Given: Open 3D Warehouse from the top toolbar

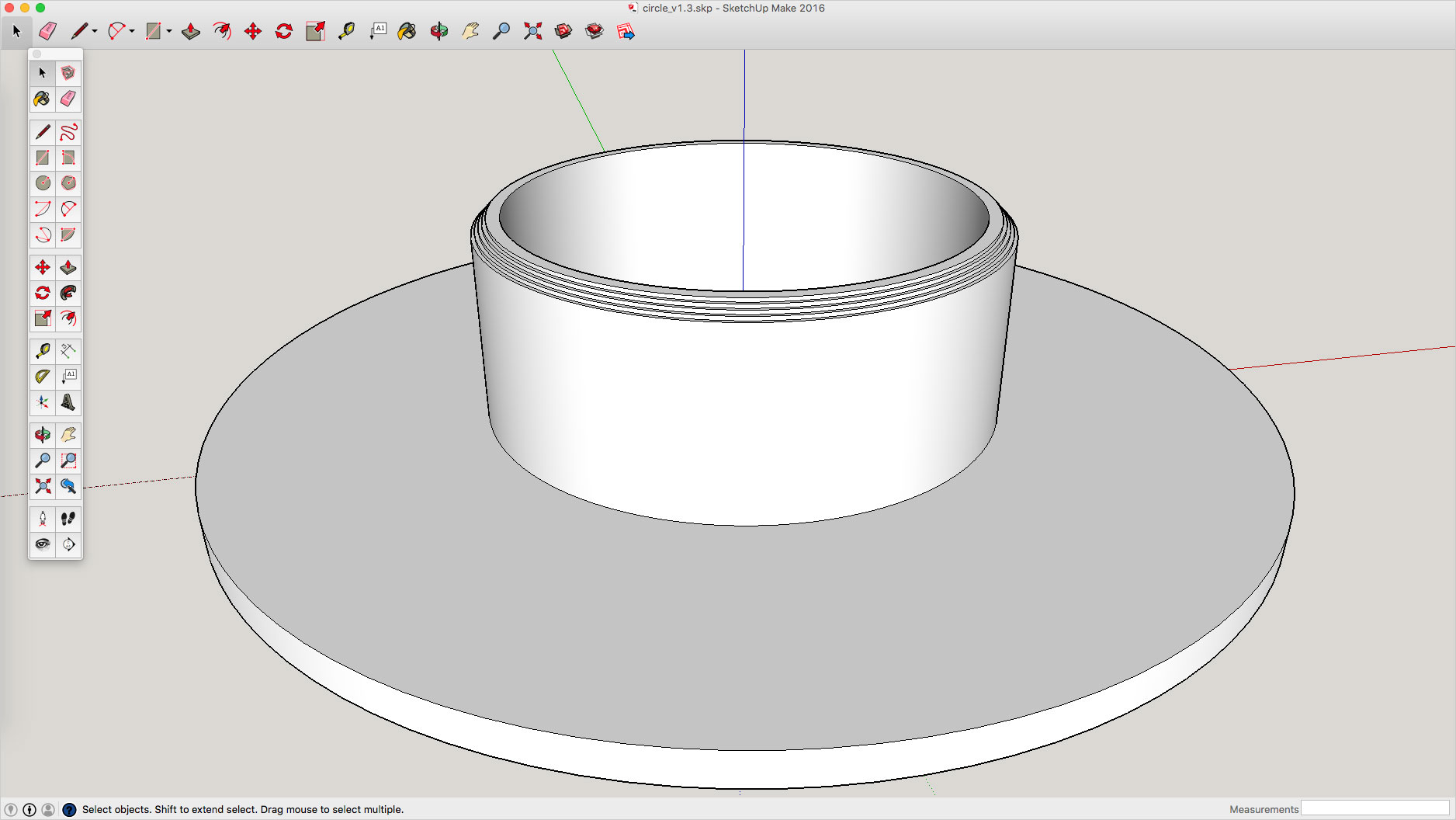Looking at the screenshot, I should (x=563, y=31).
